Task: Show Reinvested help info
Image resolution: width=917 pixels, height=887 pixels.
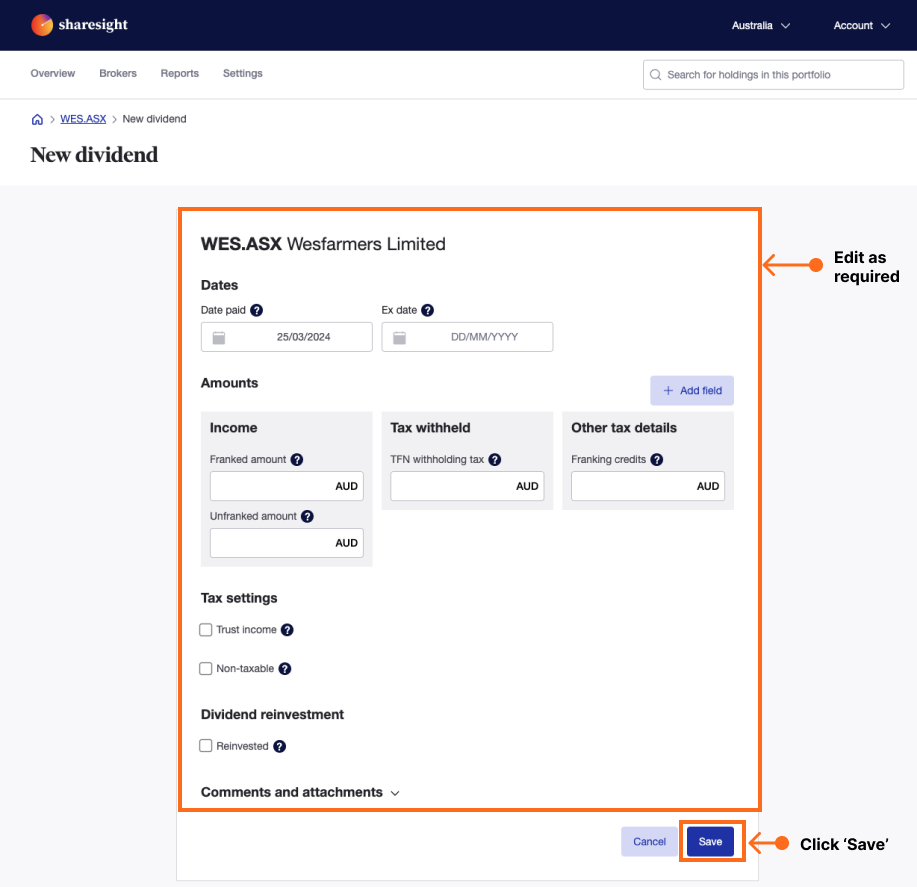Action: [280, 747]
